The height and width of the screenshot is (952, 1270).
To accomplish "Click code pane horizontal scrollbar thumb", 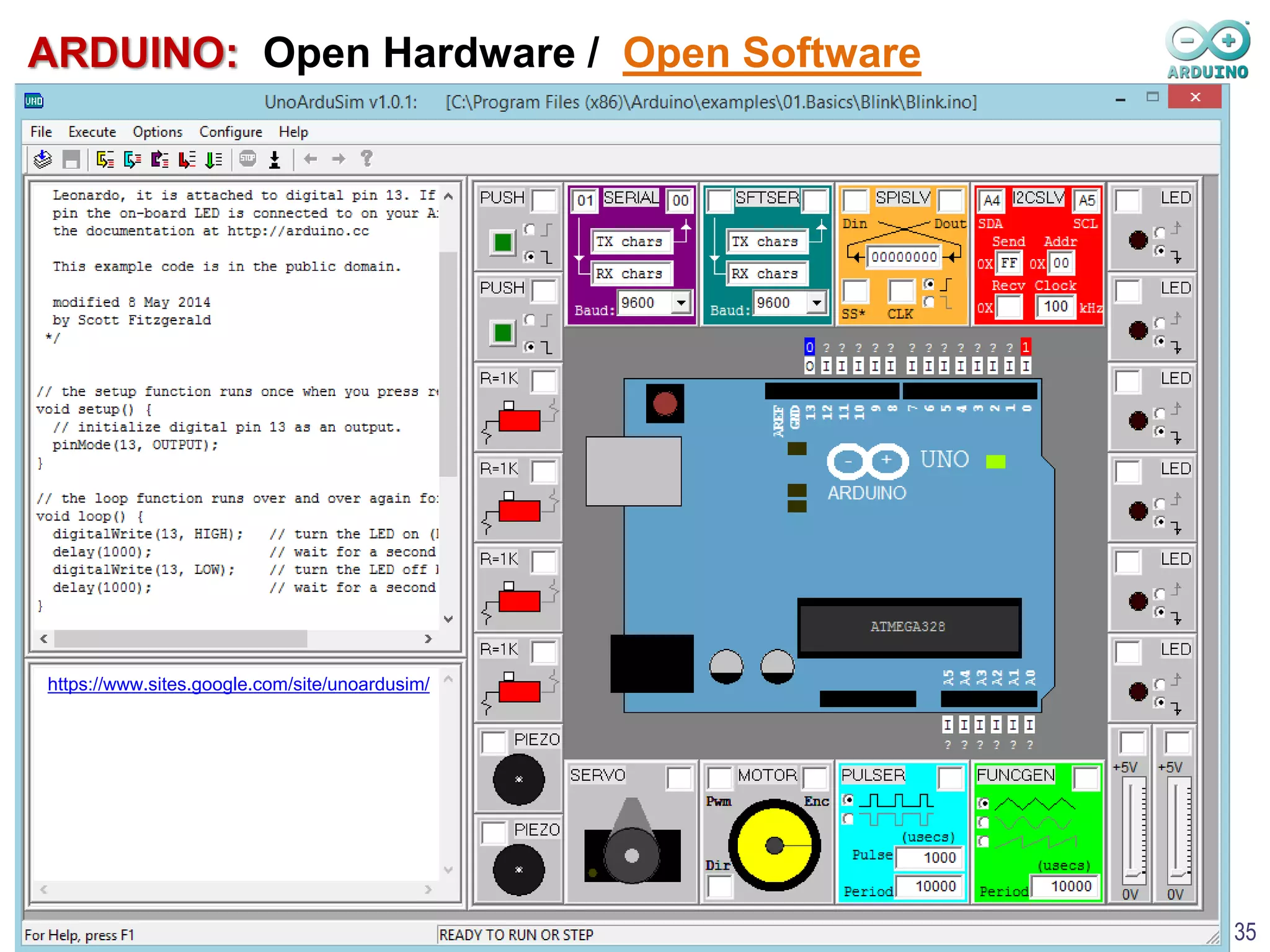I will (180, 638).
